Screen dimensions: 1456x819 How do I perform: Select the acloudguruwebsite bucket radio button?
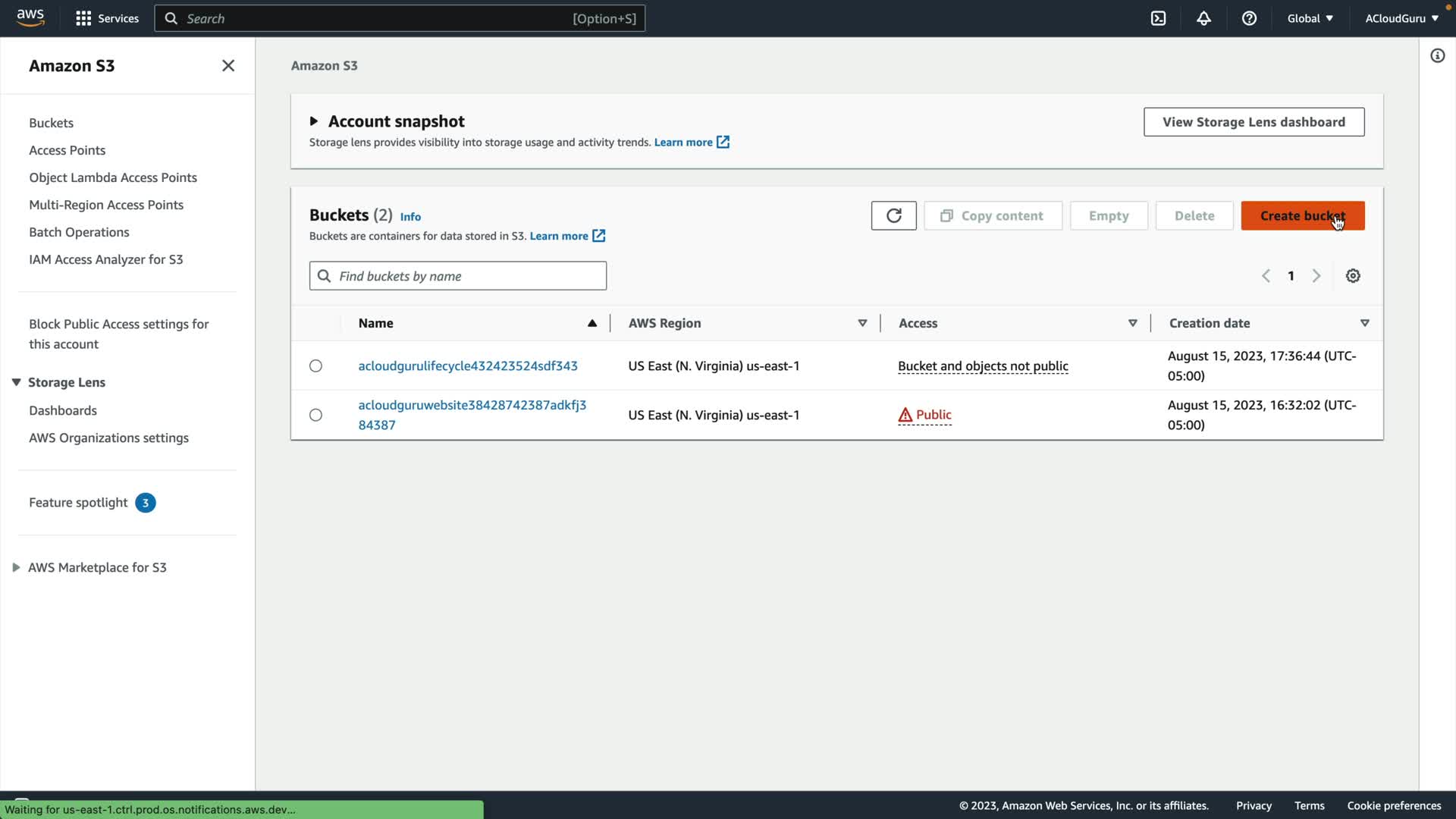point(315,415)
